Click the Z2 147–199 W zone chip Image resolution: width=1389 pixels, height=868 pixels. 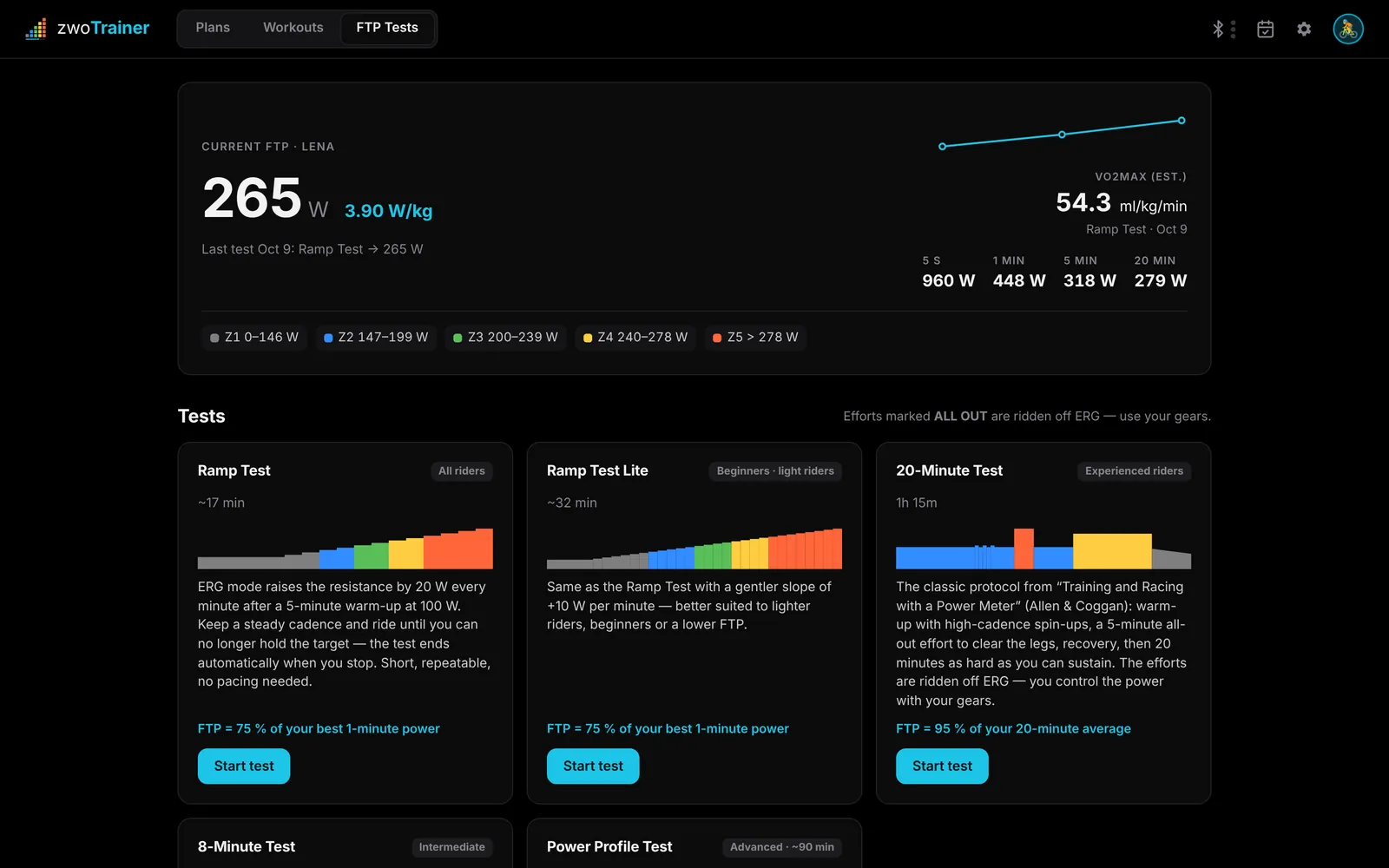(x=376, y=337)
